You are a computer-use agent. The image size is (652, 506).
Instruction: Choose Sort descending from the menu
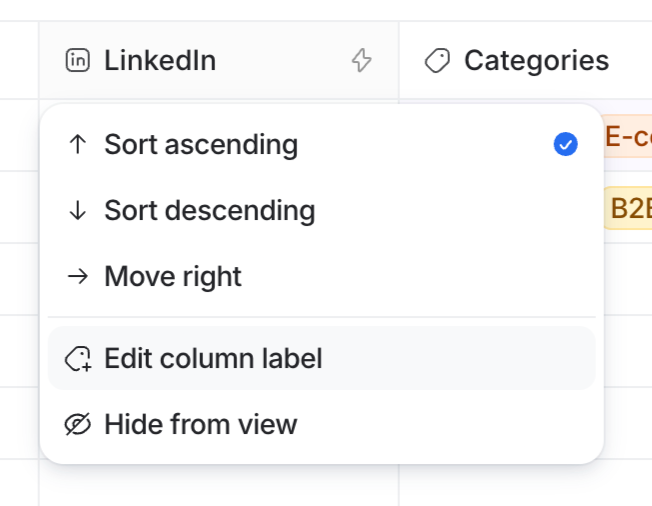coord(210,211)
